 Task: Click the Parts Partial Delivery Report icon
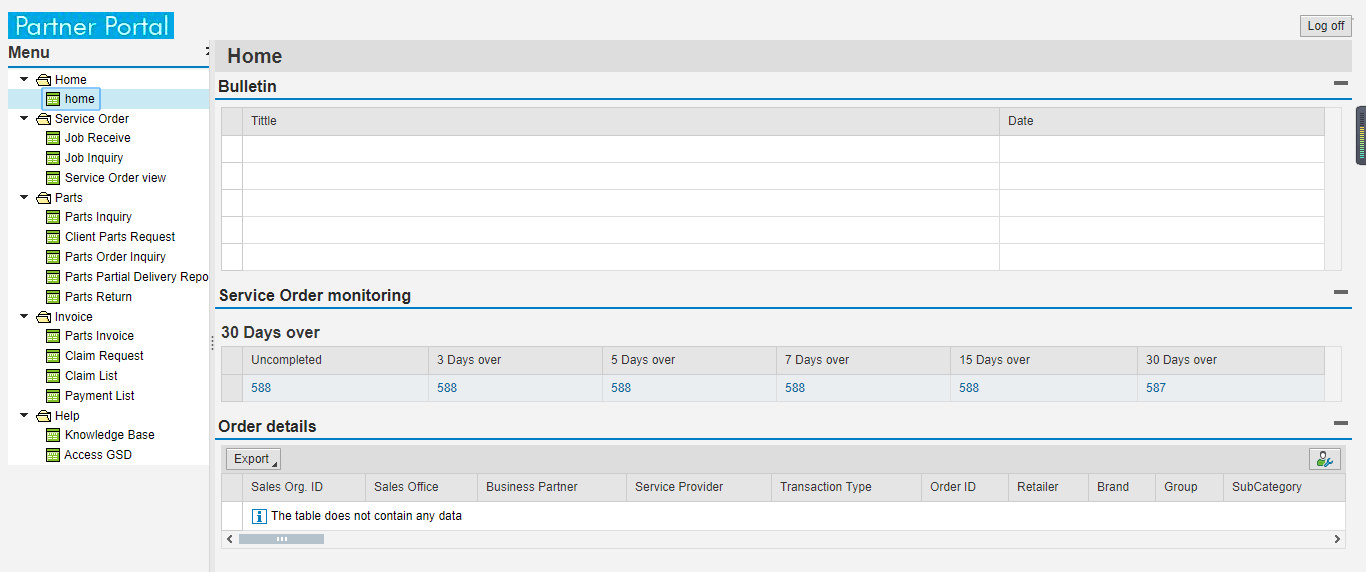(x=53, y=277)
